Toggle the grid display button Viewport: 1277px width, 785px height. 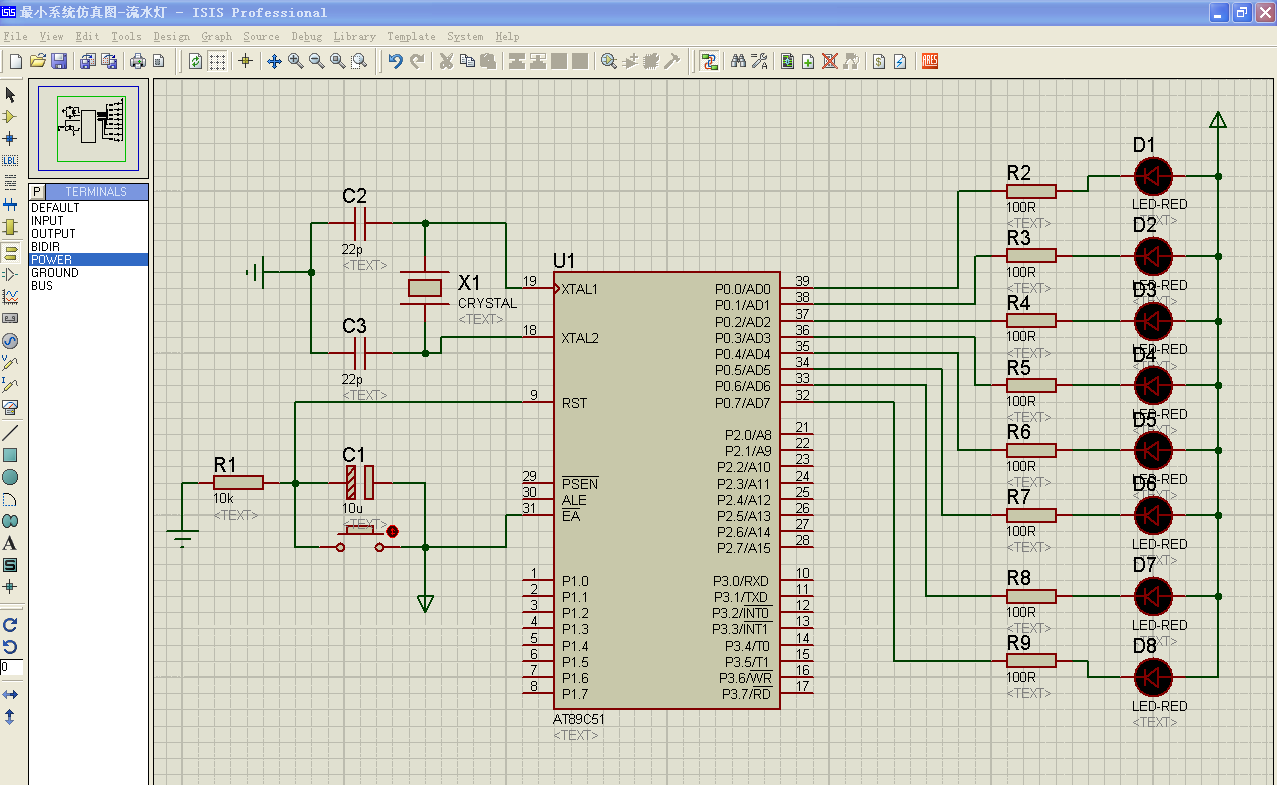coord(217,61)
